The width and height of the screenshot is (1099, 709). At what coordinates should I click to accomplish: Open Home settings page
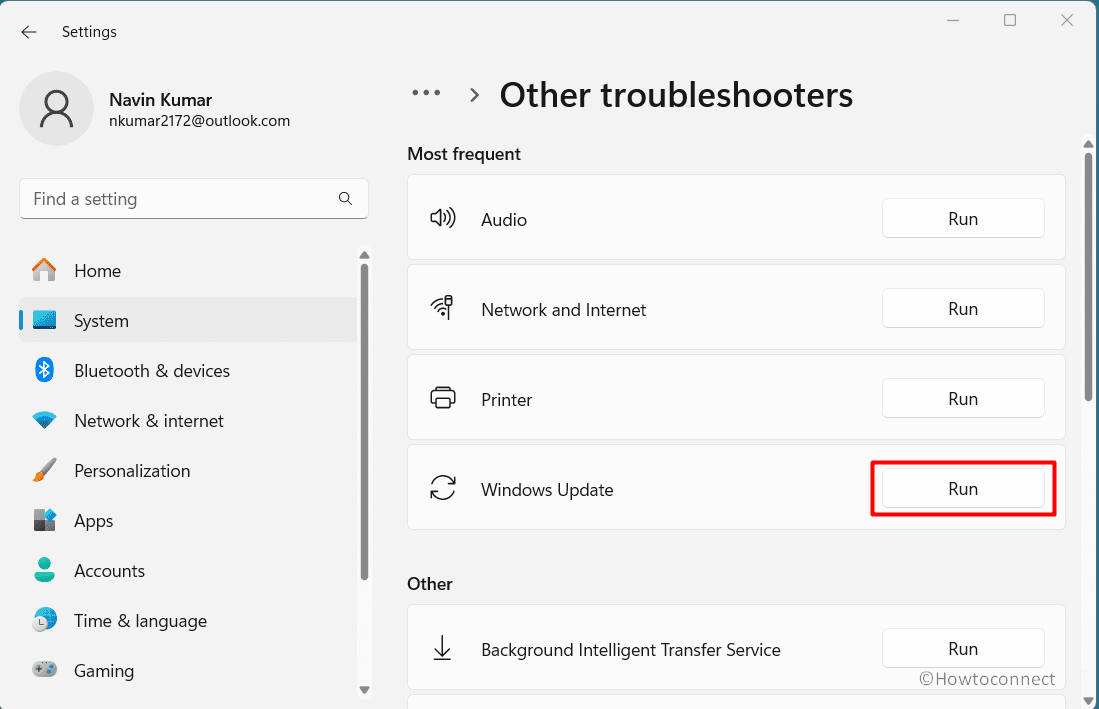pyautogui.click(x=188, y=270)
